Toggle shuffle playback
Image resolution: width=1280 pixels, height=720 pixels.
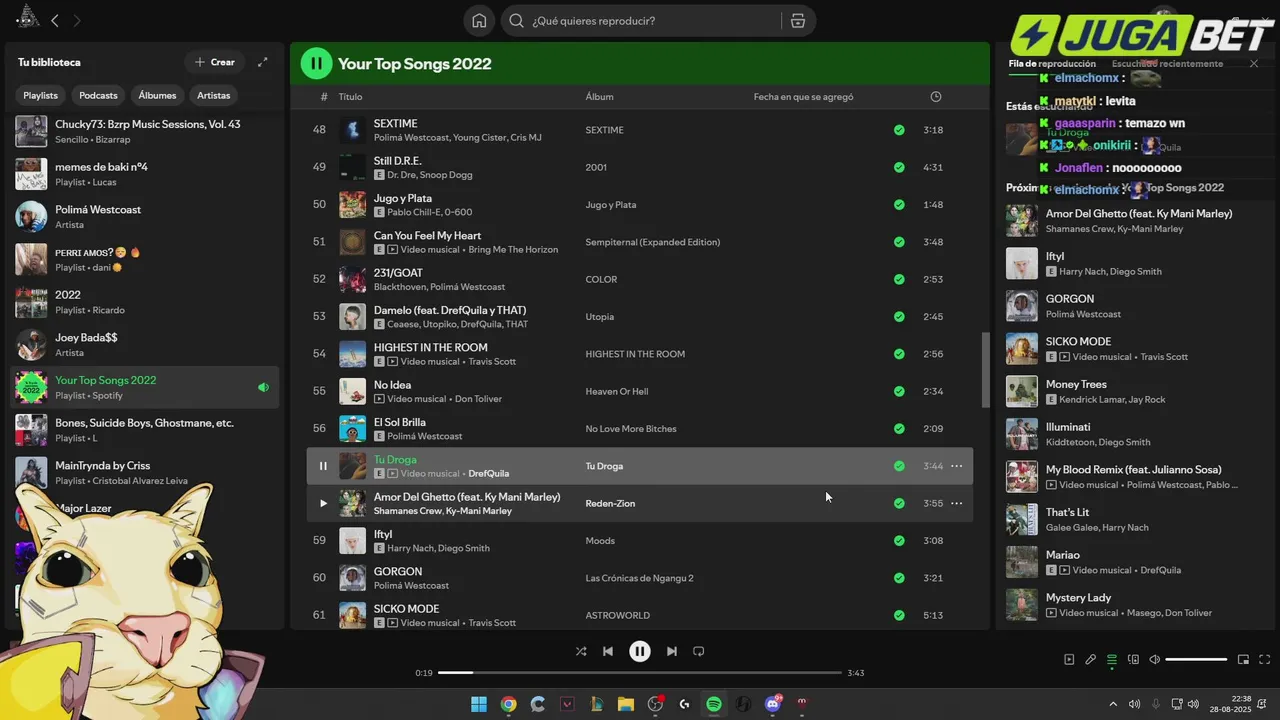[x=581, y=651]
